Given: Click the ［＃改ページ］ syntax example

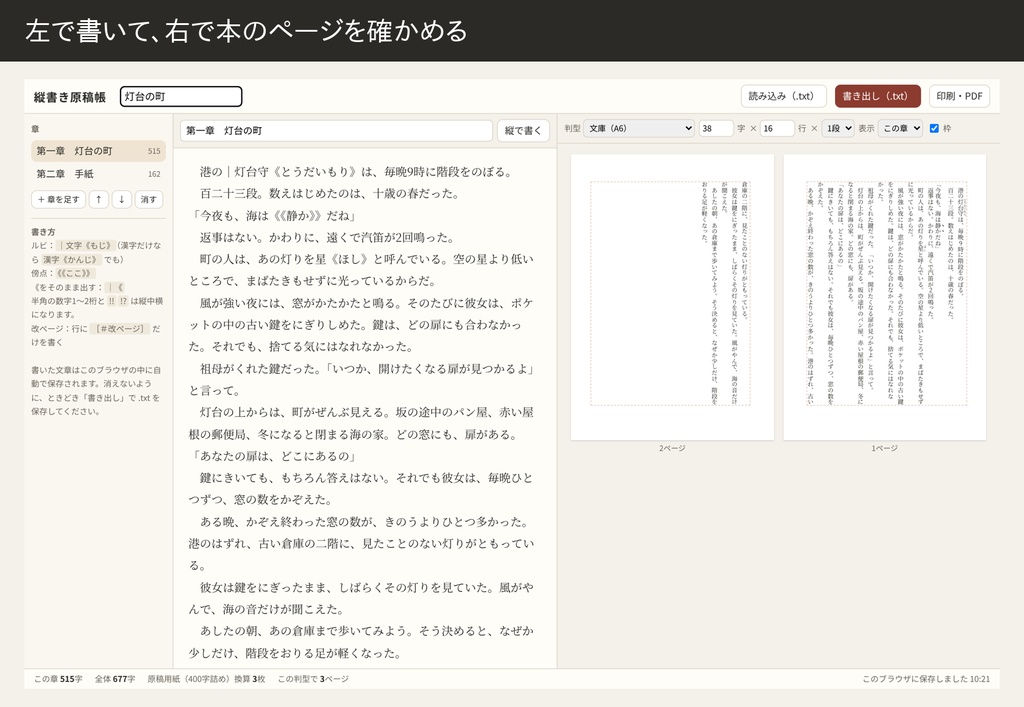Looking at the screenshot, I should [120, 328].
